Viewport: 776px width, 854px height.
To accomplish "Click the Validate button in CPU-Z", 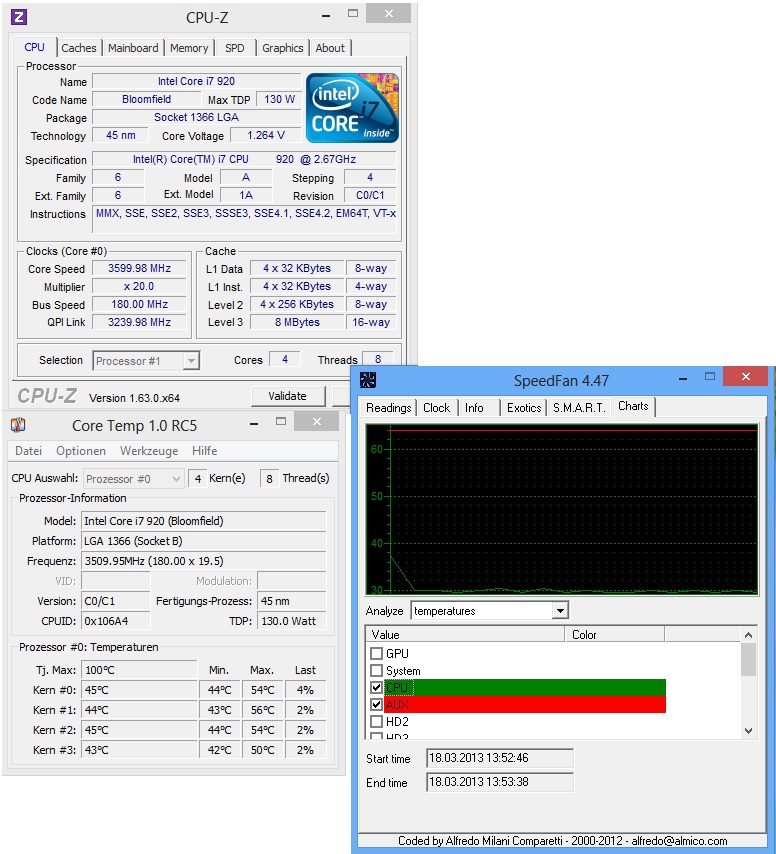I will (288, 396).
